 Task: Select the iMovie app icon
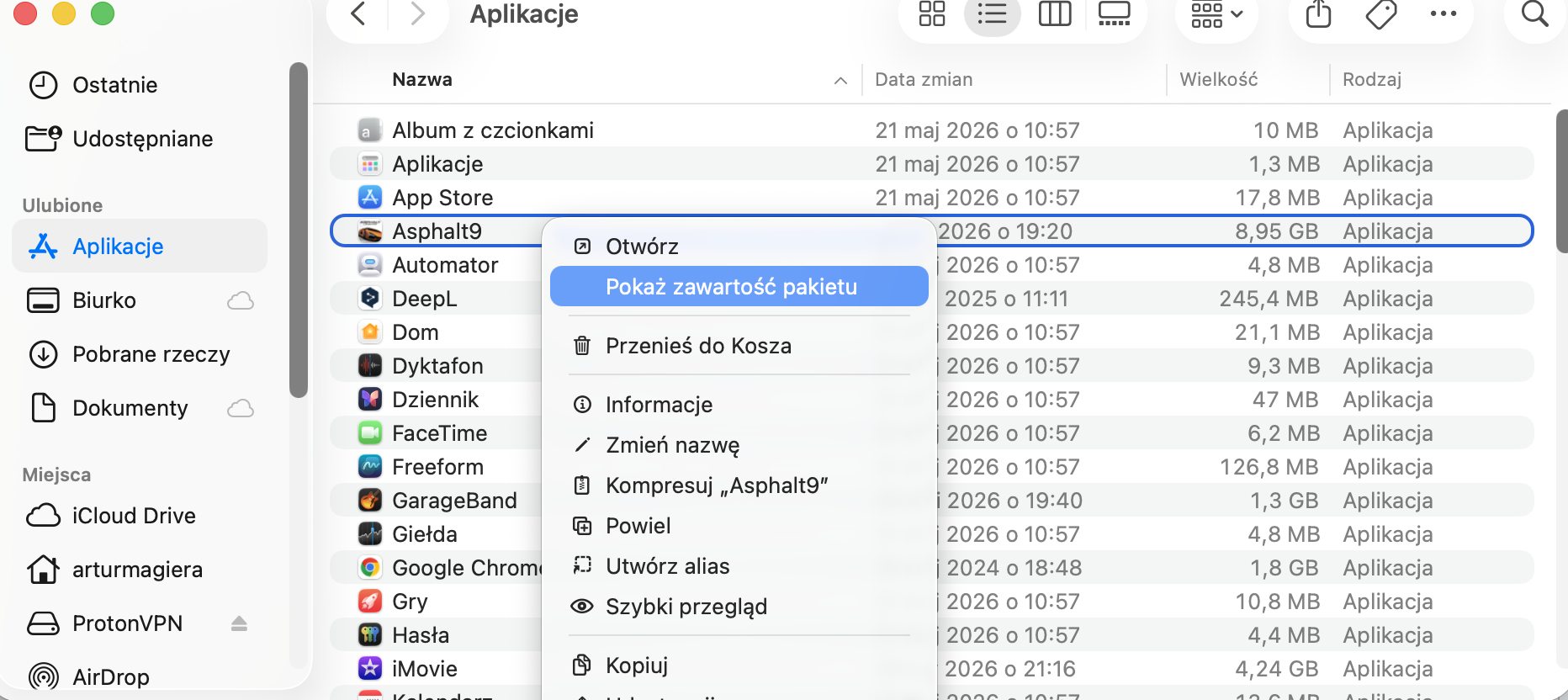(369, 669)
